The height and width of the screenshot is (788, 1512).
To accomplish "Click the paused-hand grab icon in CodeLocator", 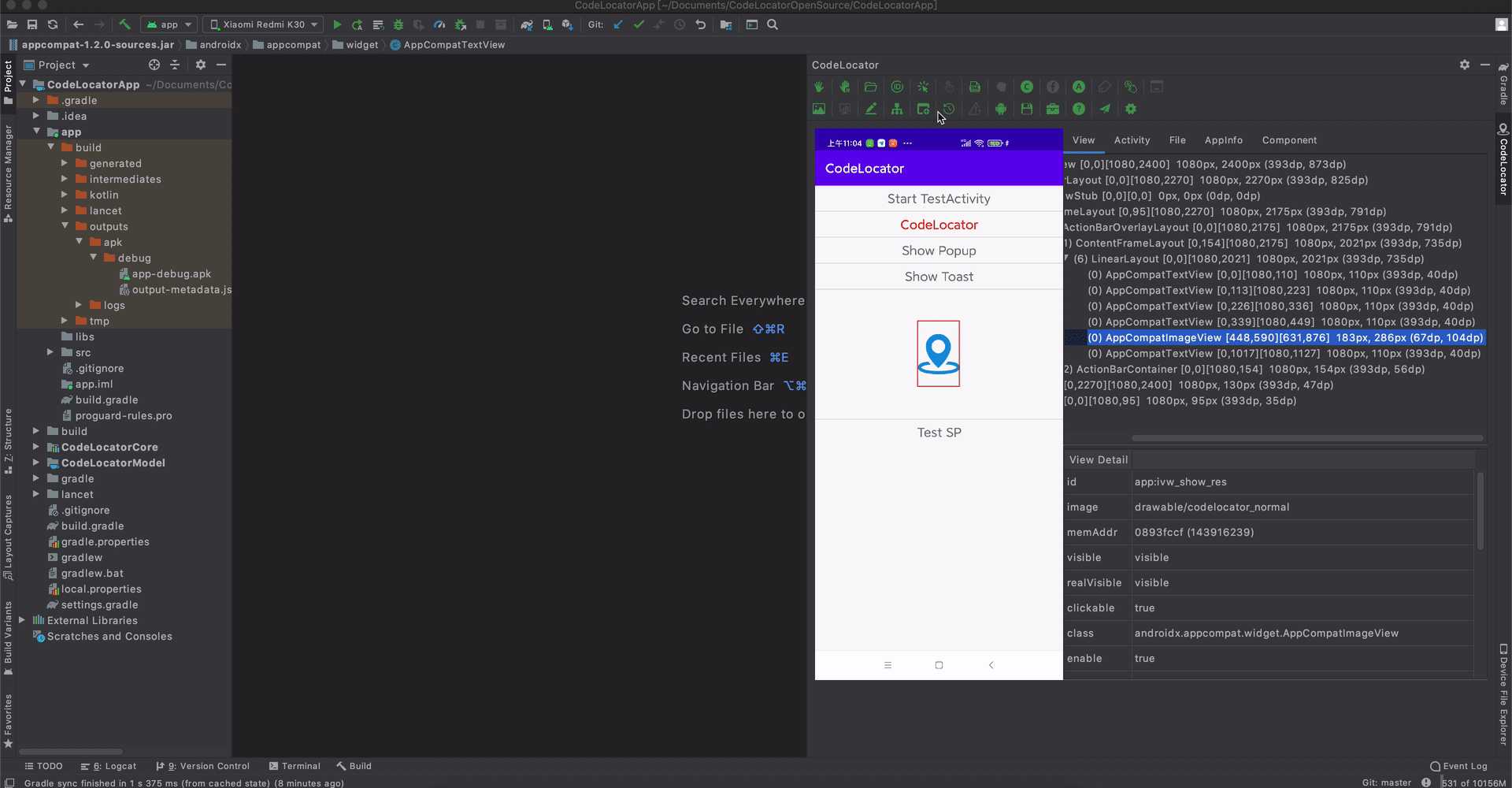I will point(845,87).
